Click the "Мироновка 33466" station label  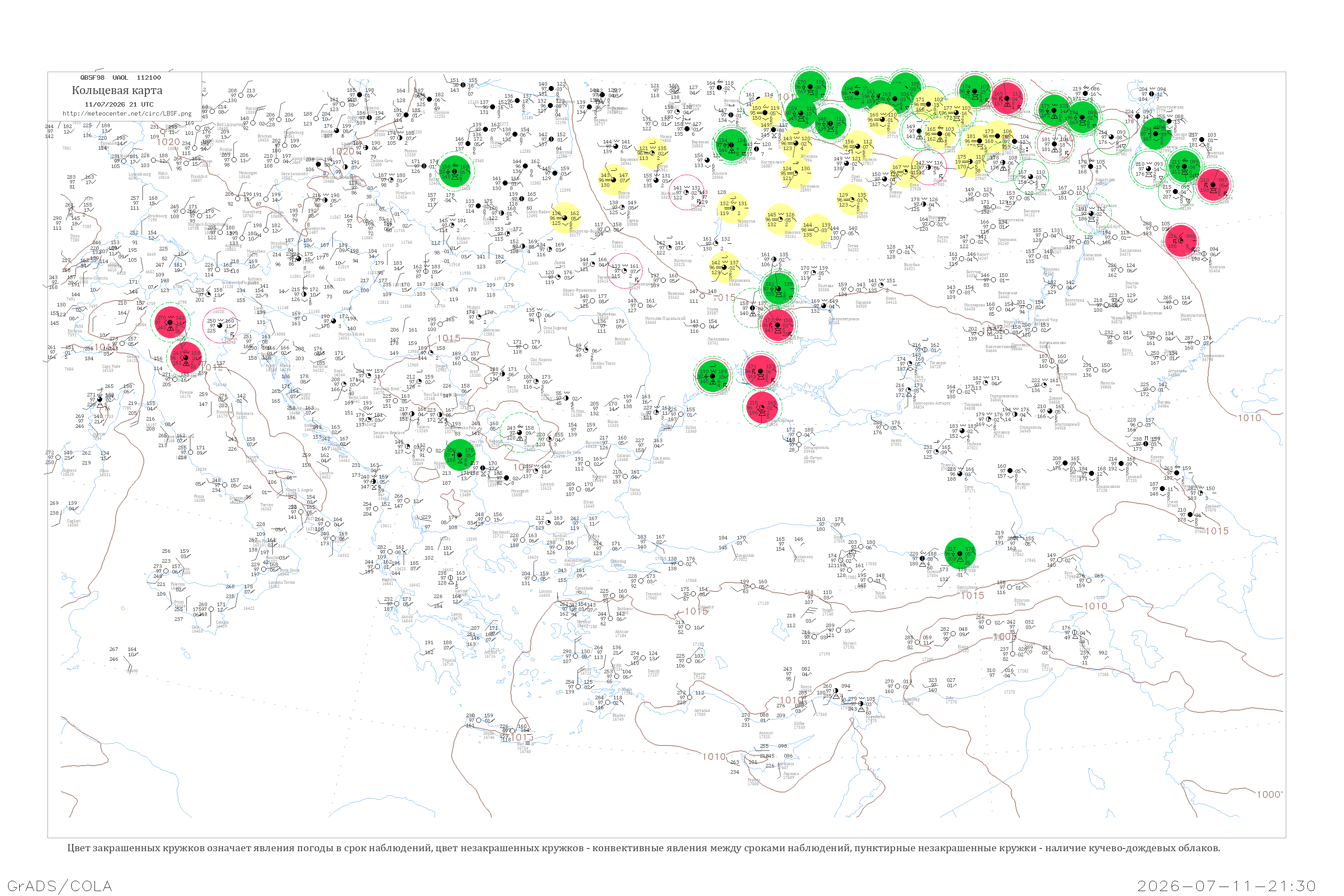tap(740, 282)
